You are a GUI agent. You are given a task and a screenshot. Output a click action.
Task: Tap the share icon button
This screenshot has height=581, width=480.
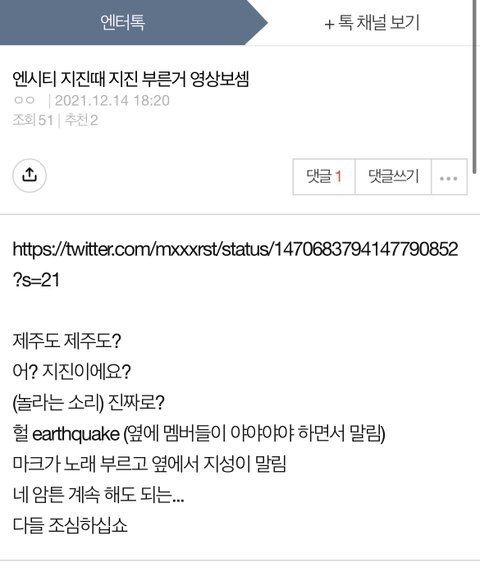[29, 175]
